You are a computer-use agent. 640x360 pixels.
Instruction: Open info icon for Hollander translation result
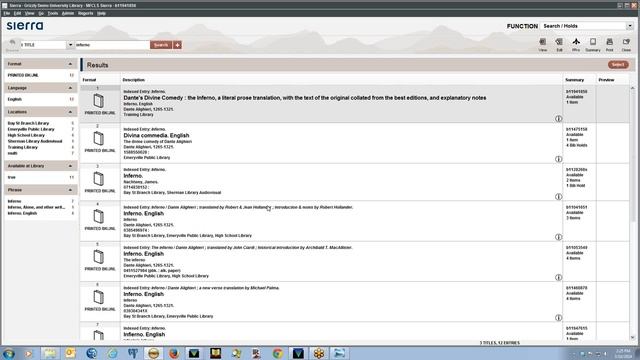[x=558, y=237]
